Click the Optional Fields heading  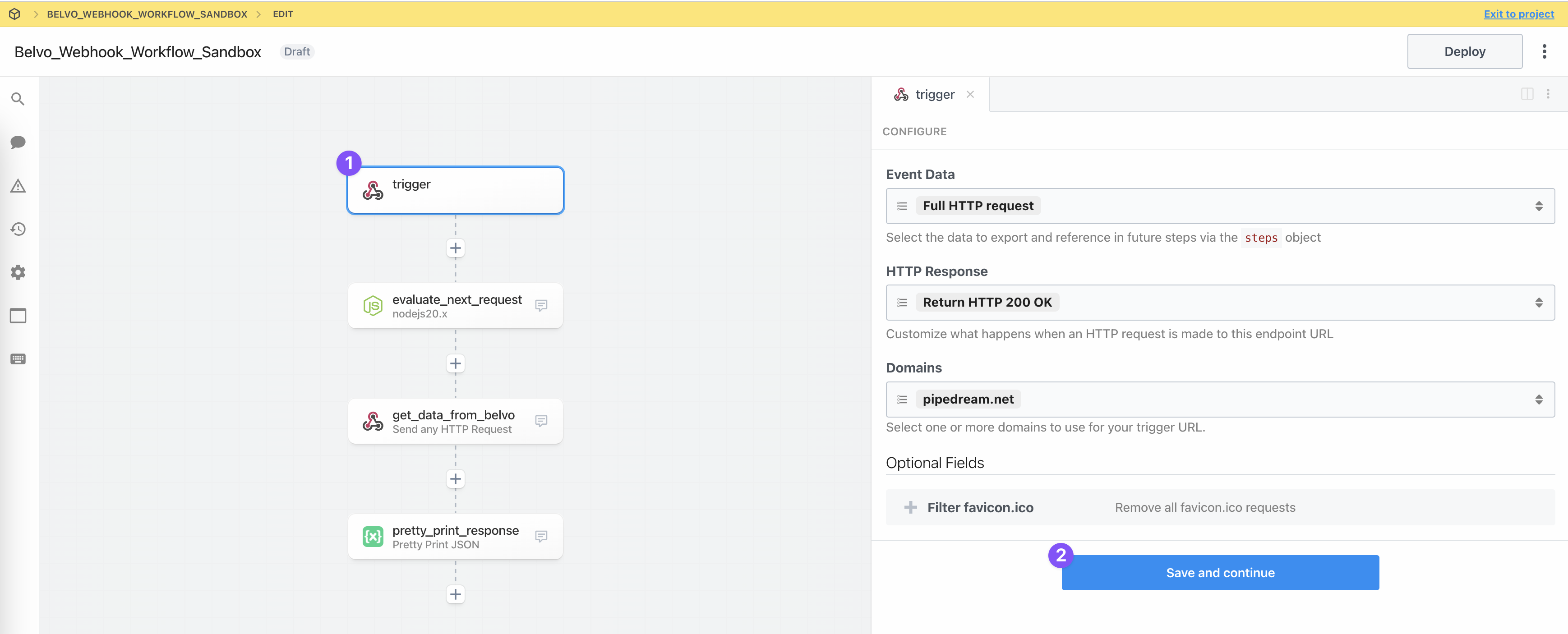pyautogui.click(x=934, y=463)
